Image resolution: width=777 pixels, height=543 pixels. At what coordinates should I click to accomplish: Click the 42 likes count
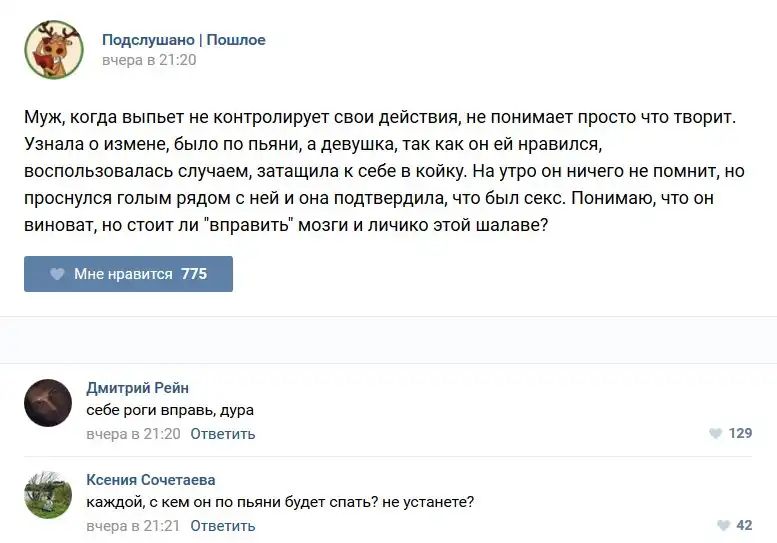pos(744,526)
